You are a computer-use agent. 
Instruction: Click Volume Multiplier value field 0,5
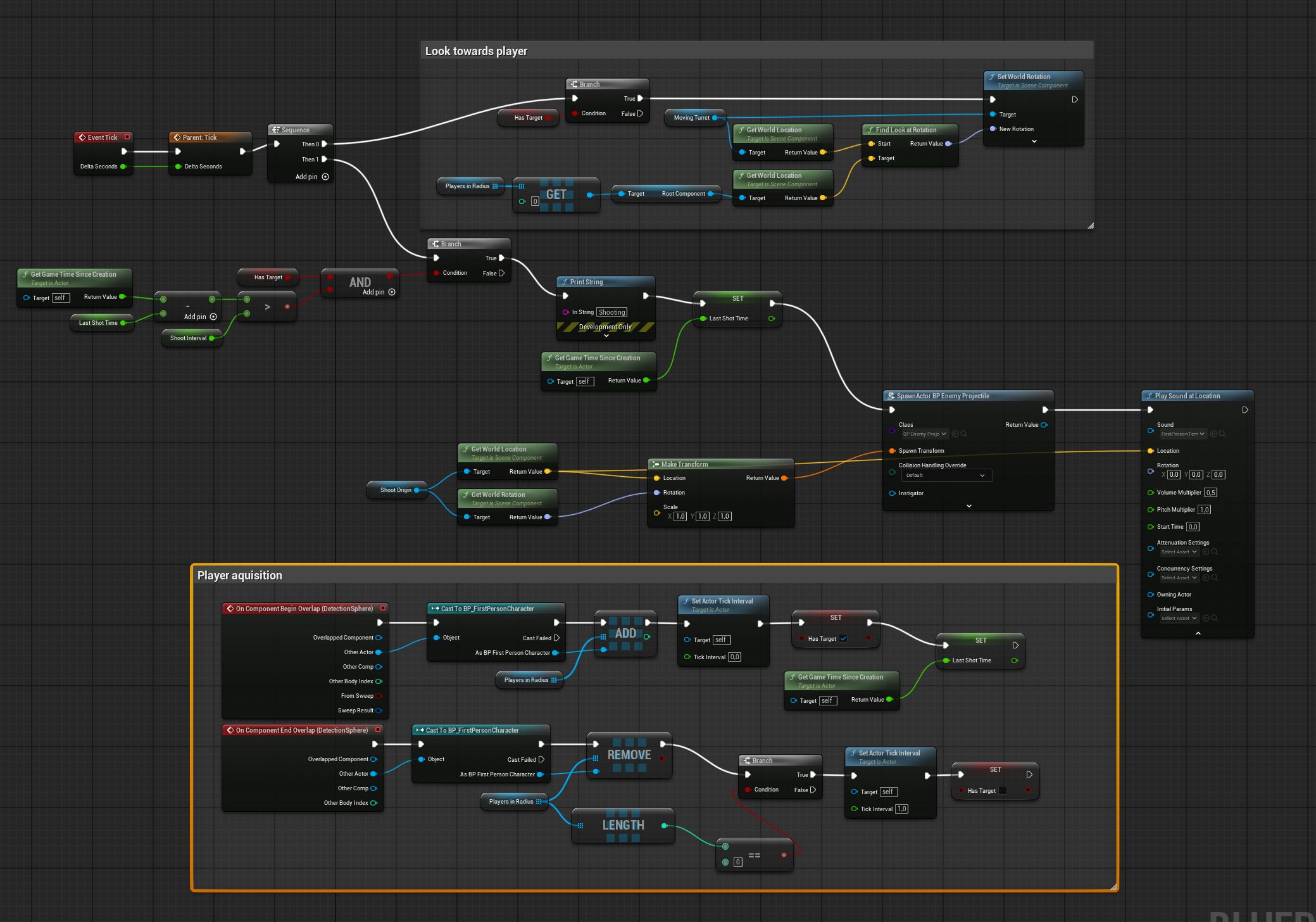[1210, 493]
